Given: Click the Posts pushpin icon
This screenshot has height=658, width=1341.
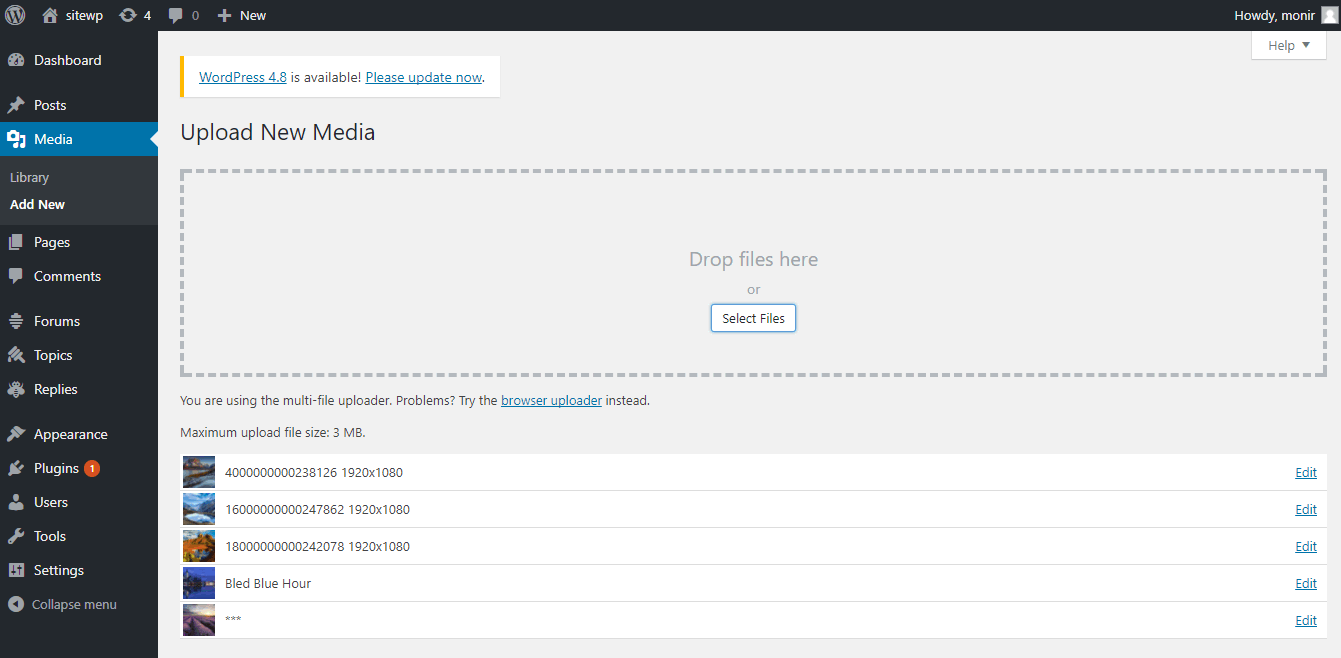Looking at the screenshot, I should [16, 105].
